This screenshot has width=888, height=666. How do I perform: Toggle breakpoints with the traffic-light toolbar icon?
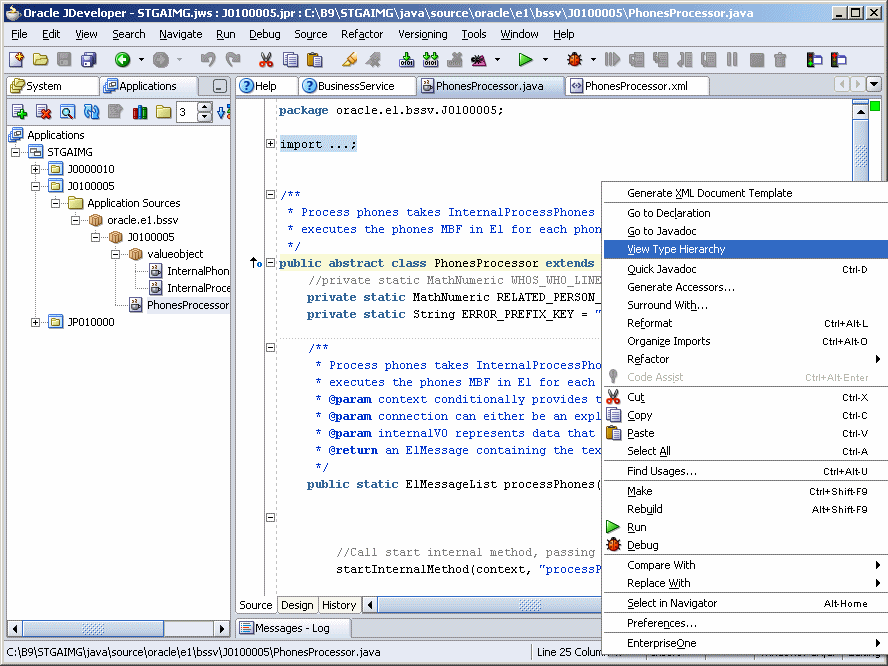point(812,62)
